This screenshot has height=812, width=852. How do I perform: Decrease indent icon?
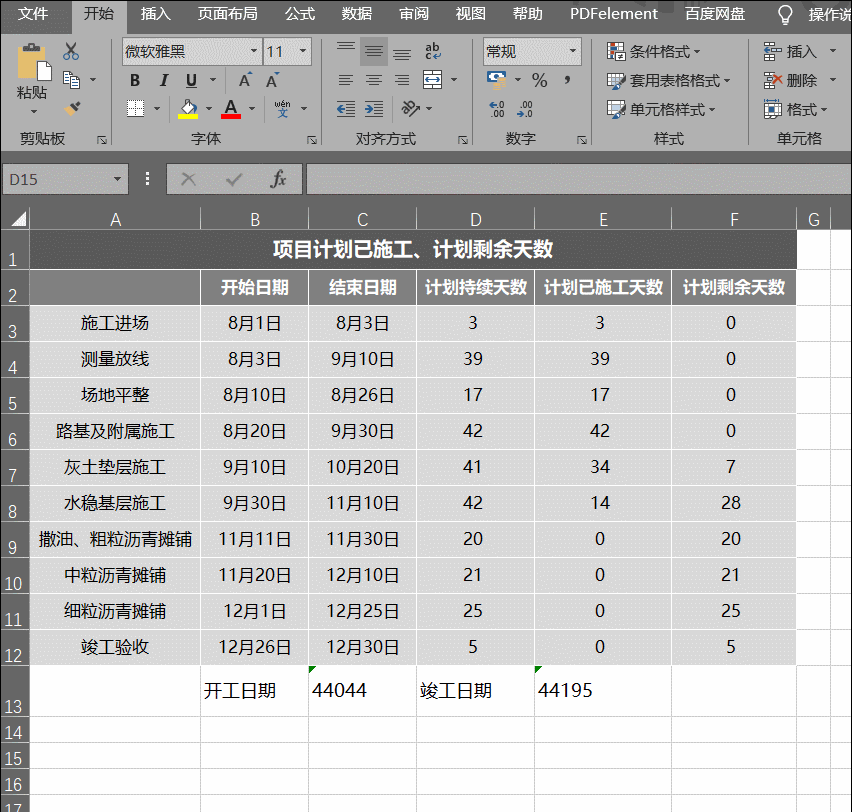click(346, 109)
